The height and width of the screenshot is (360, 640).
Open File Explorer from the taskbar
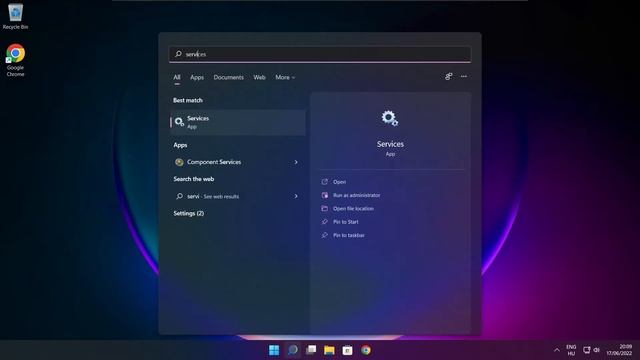(329, 350)
